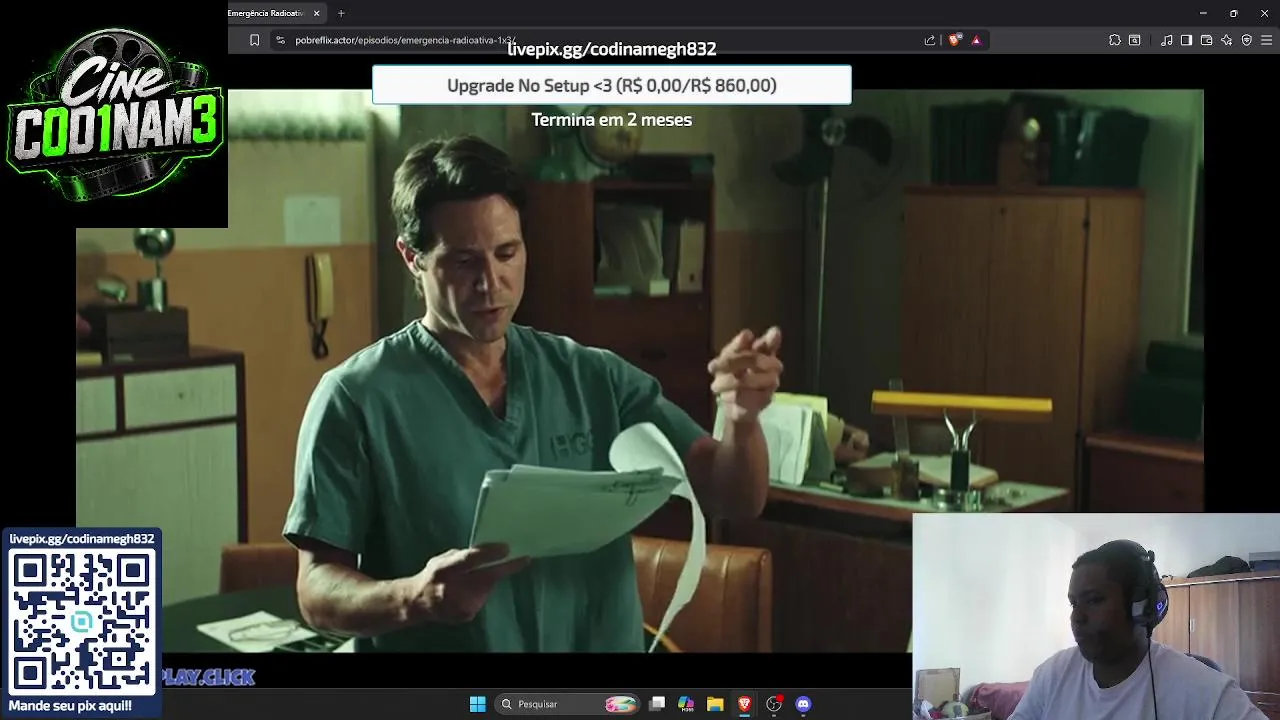Screen dimensions: 1280x720
Task: Open Discord from the taskbar
Action: point(803,704)
